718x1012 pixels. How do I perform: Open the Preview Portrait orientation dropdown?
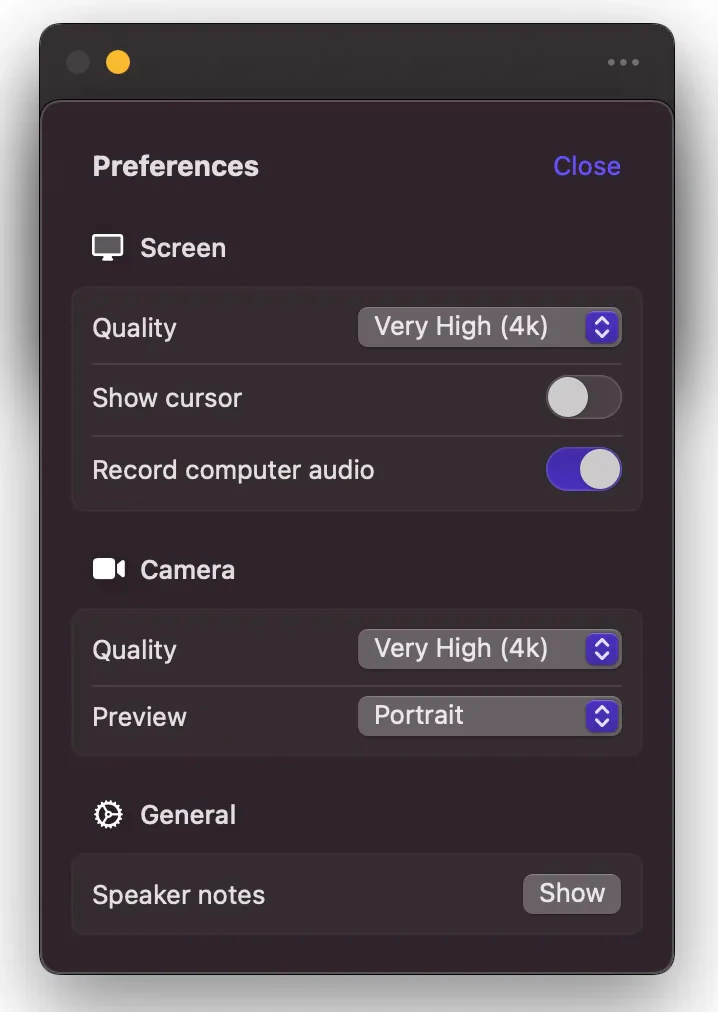[x=489, y=716]
